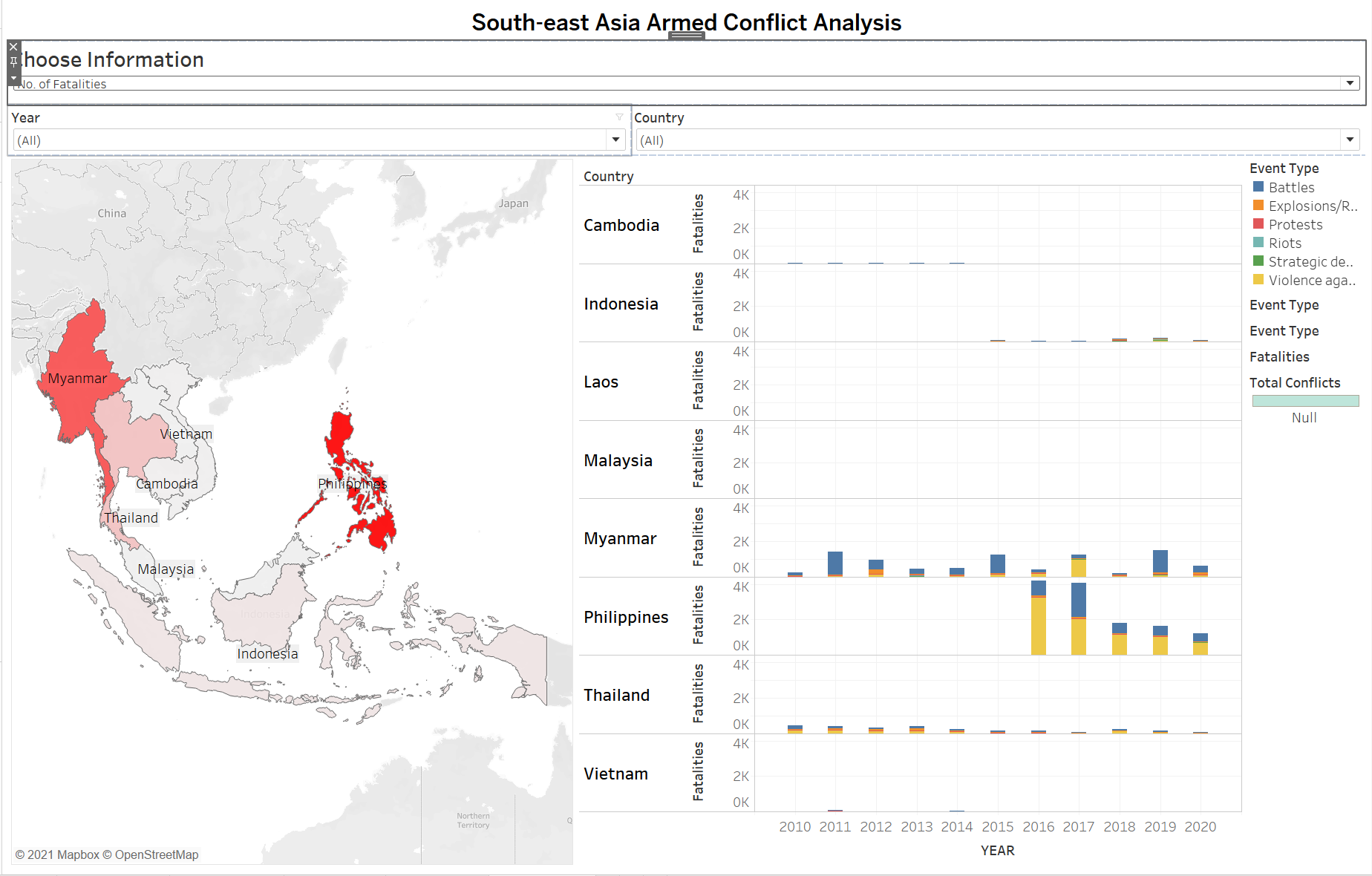This screenshot has height=876, width=1372.
Task: Select green Strategic developments legend swatch
Action: (x=1258, y=261)
